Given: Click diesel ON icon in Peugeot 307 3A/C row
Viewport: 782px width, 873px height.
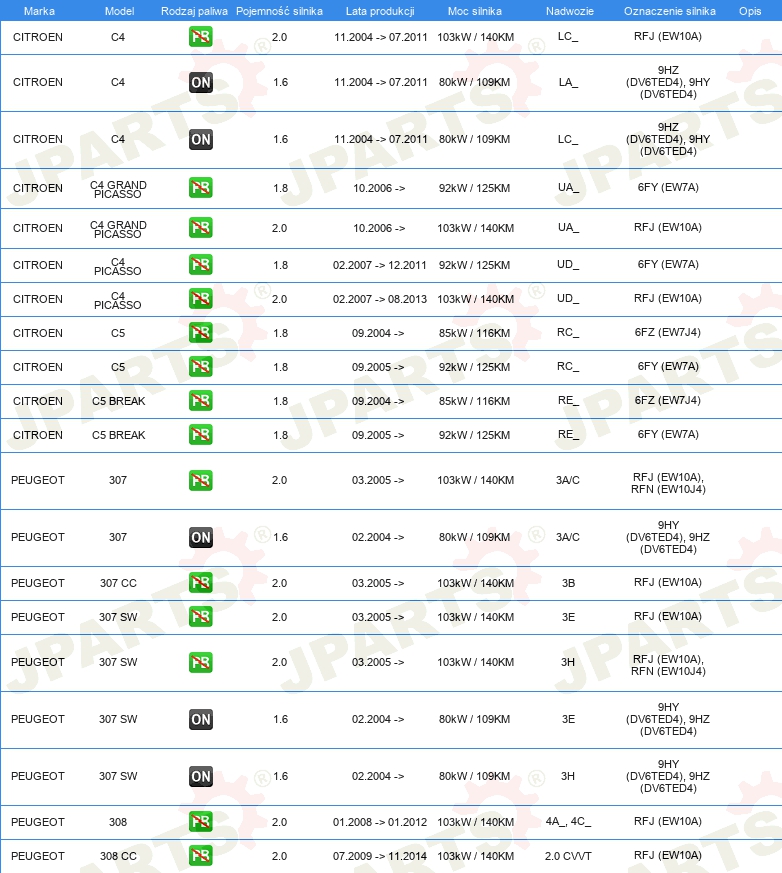Looking at the screenshot, I should tap(200, 538).
